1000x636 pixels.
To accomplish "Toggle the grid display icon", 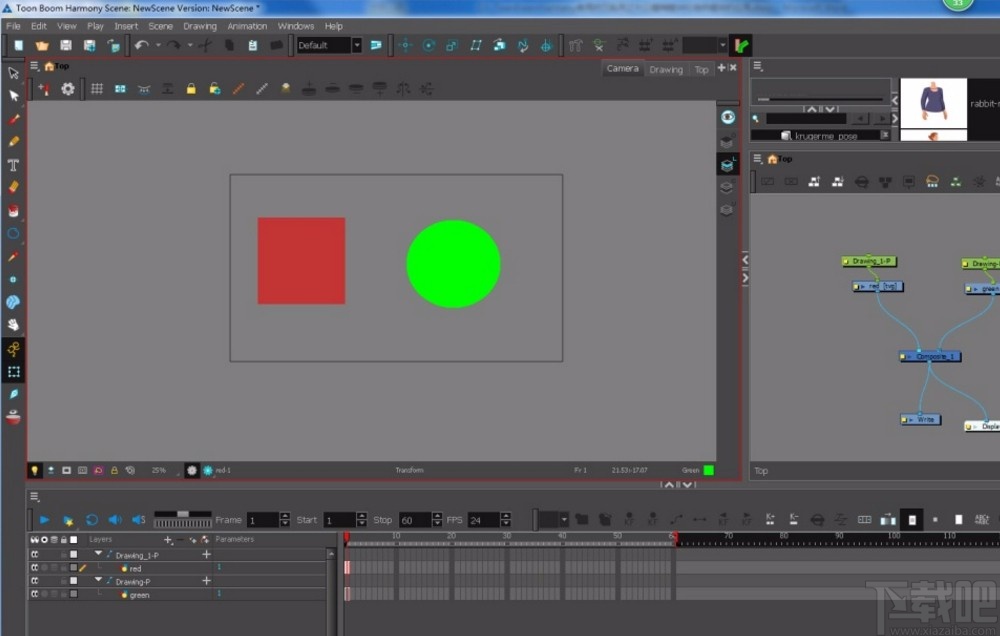I will 97,89.
